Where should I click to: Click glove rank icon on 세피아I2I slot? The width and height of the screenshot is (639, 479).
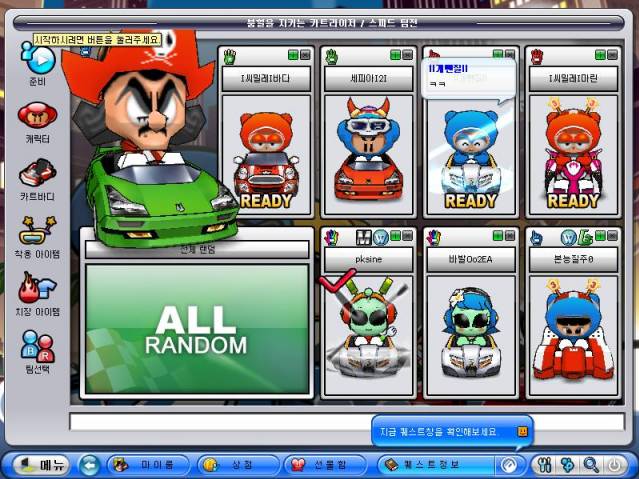pos(332,57)
